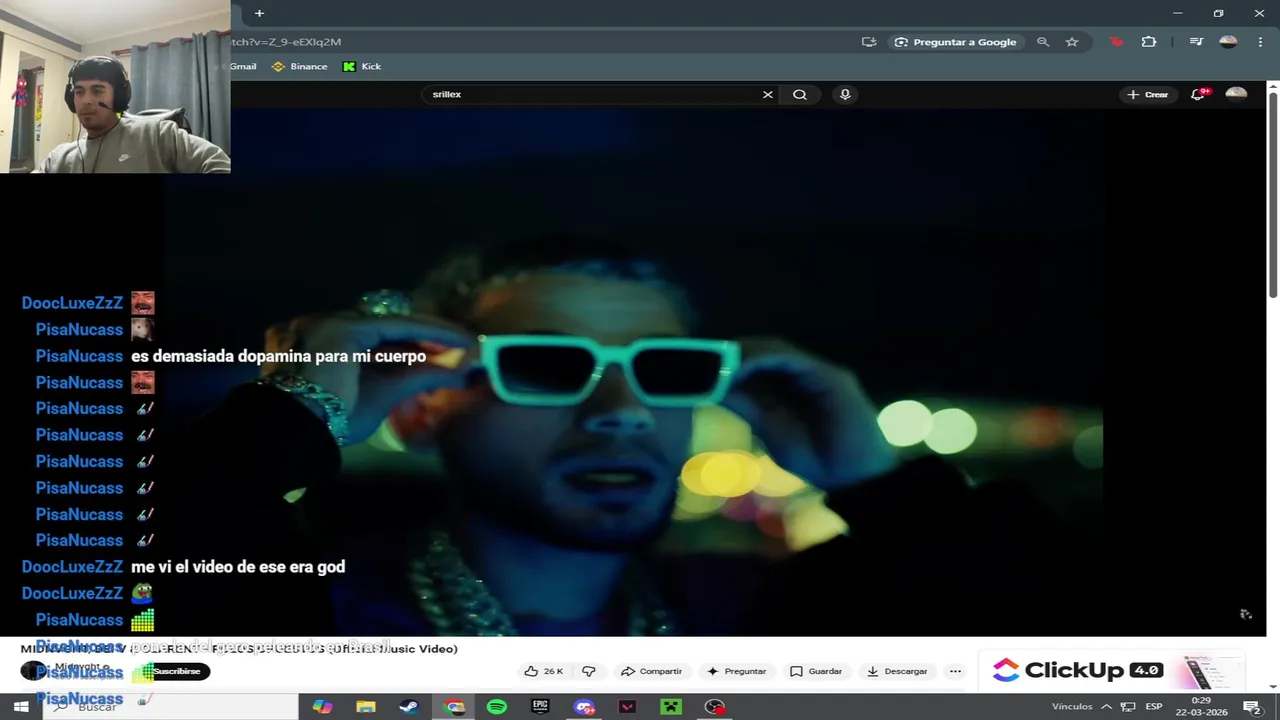Open the YouTube account avatar menu
The image size is (1280, 720).
pos(1236,94)
